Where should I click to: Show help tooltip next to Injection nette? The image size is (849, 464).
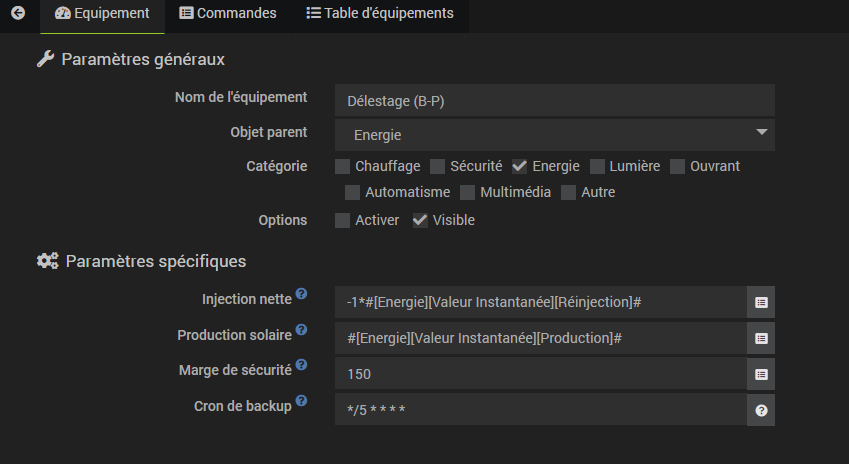[x=301, y=293]
